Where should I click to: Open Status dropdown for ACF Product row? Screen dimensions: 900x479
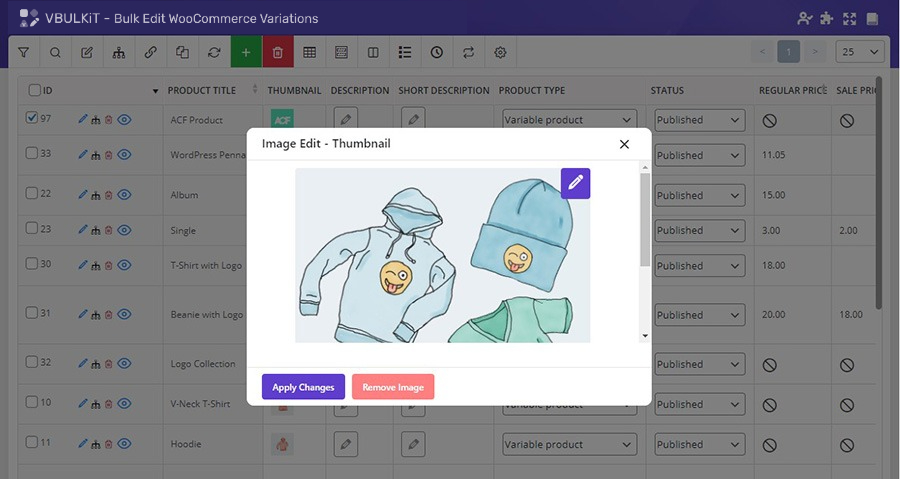pos(700,120)
